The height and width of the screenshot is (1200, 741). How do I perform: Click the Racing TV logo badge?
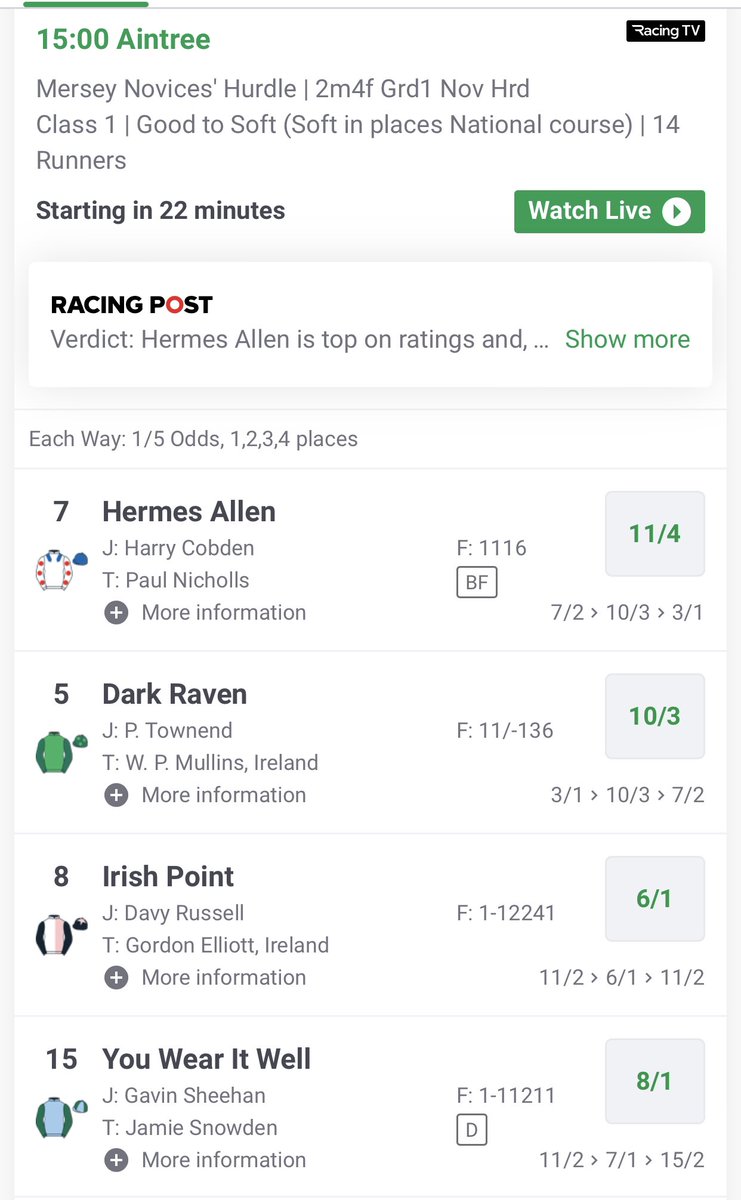click(x=666, y=31)
